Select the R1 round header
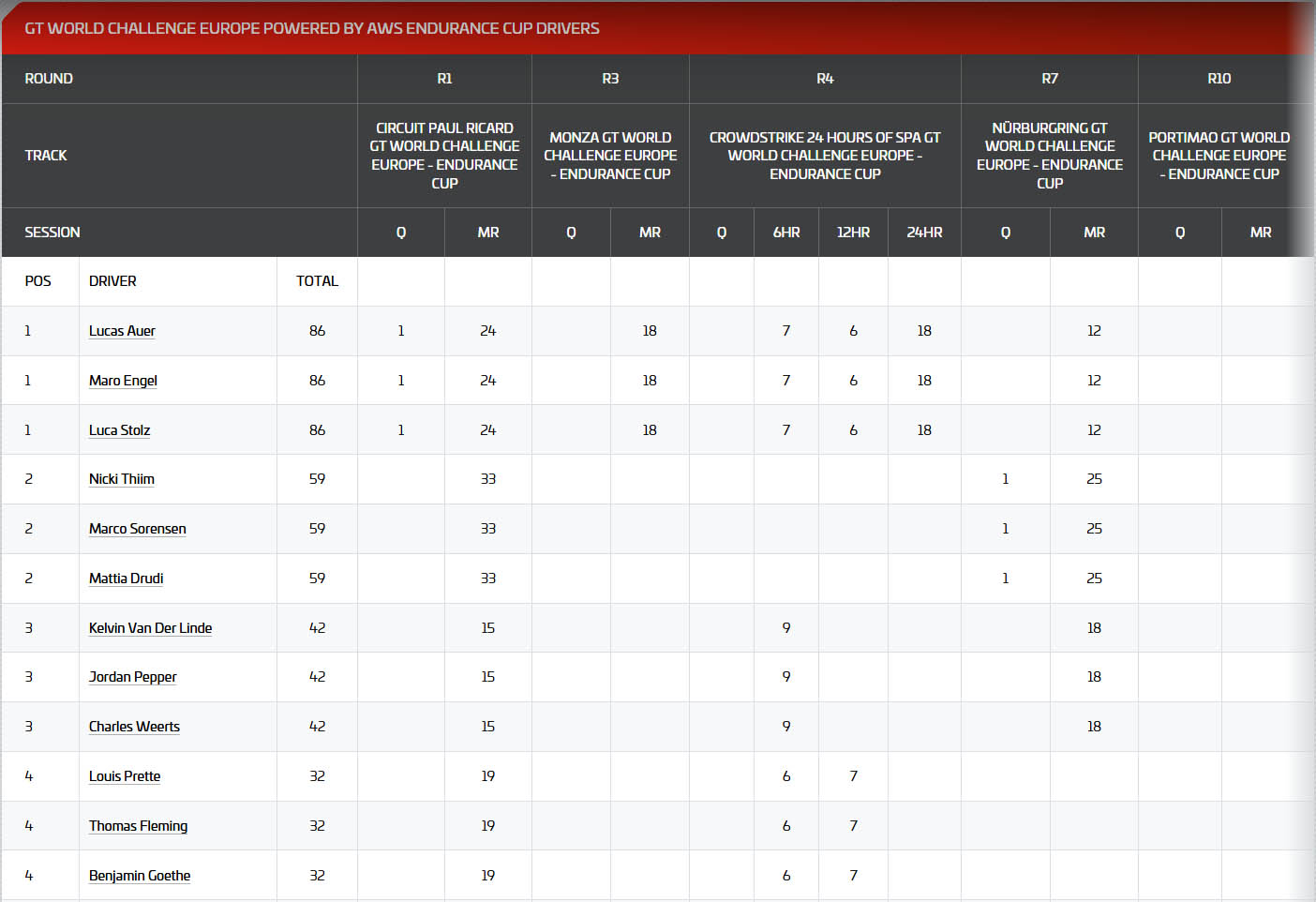Image resolution: width=1316 pixels, height=902 pixels. [444, 79]
